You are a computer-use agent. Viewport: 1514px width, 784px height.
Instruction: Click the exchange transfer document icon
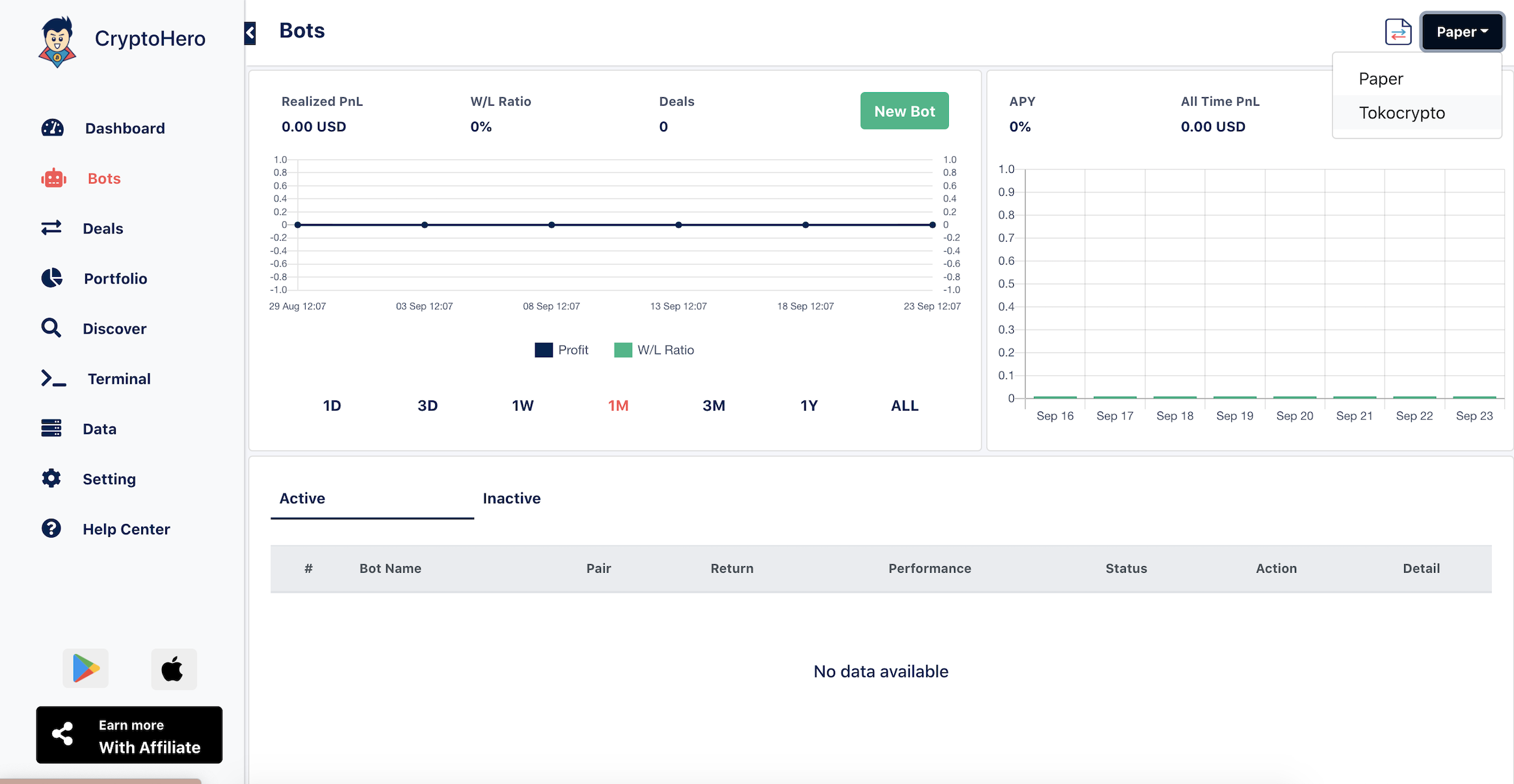point(1398,32)
